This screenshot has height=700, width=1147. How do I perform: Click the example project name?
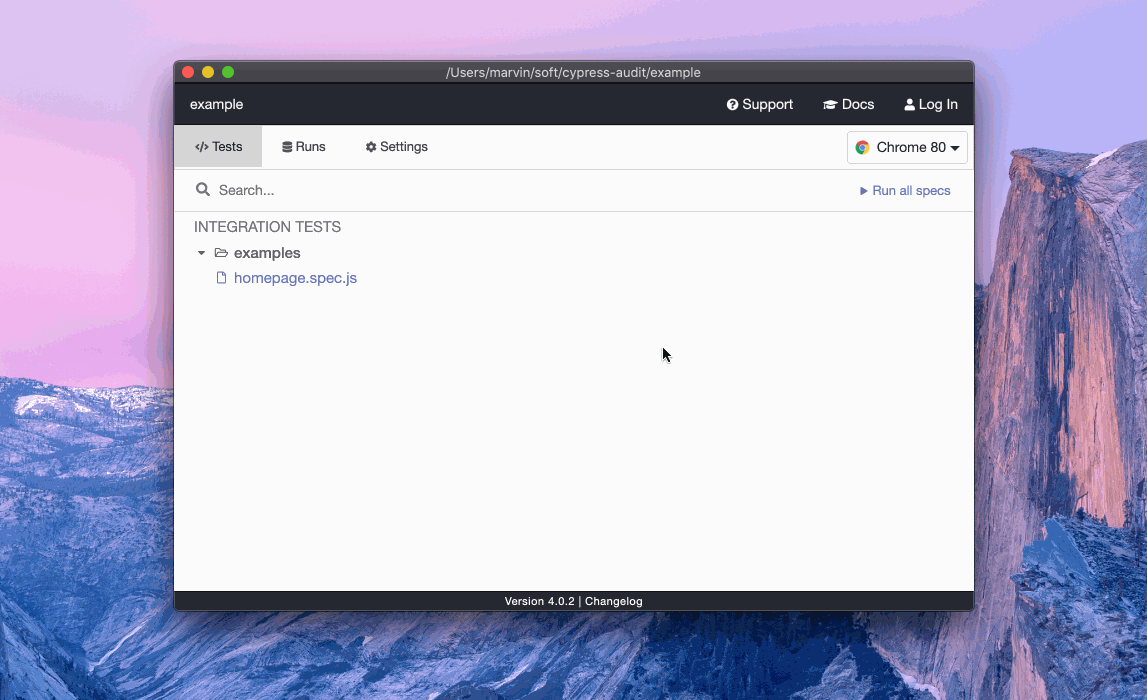[217, 105]
